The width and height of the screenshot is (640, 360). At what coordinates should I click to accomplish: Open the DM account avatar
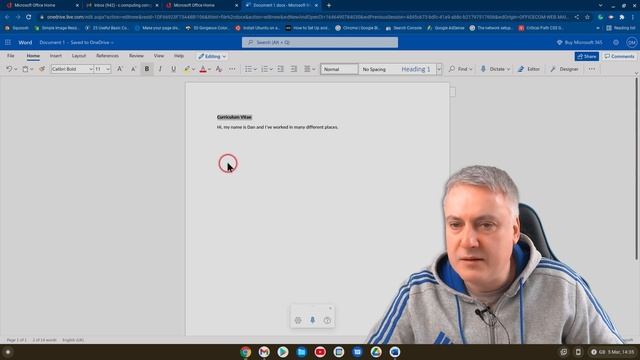pyautogui.click(x=631, y=42)
